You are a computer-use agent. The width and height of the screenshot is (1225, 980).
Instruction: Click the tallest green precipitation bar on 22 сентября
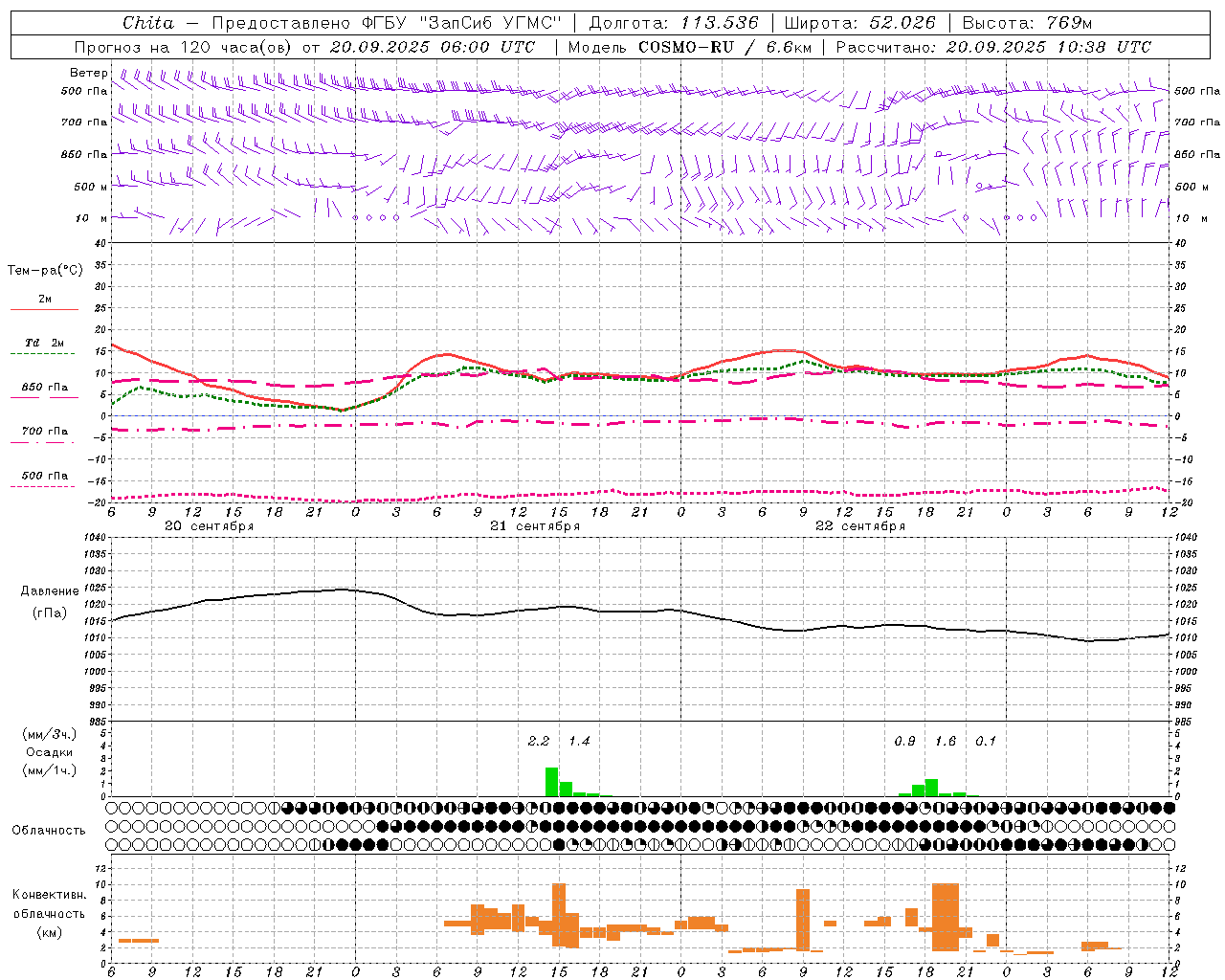pos(931,788)
